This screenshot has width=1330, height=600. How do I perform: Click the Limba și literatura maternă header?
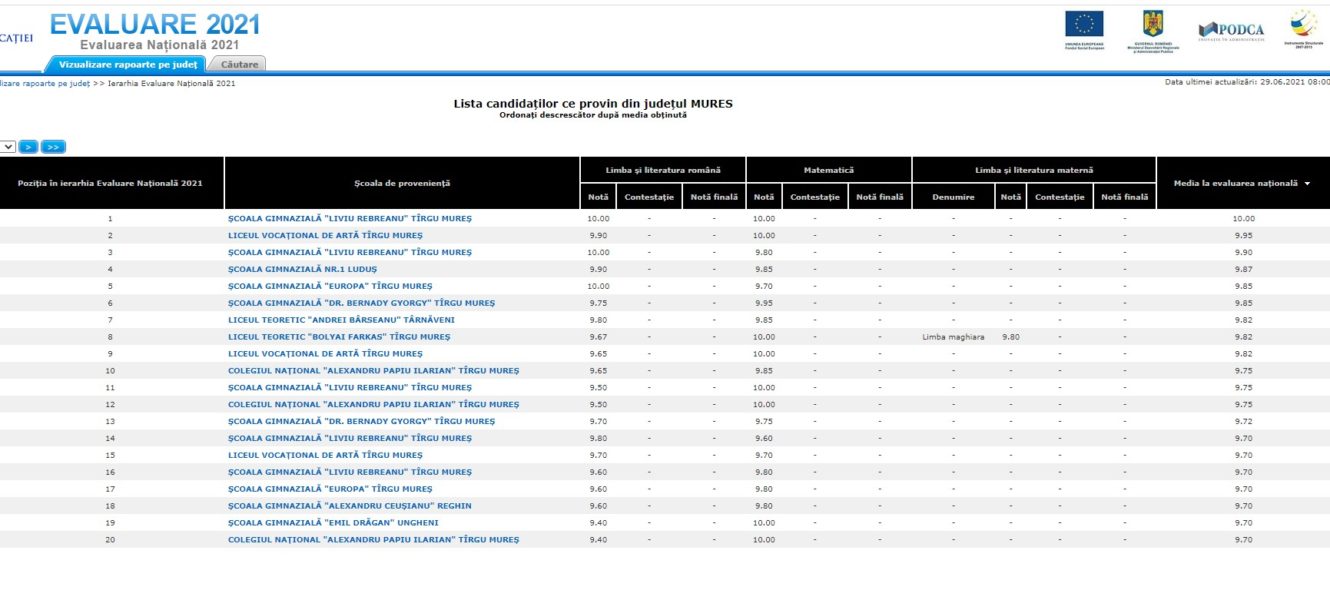[x=1034, y=170]
